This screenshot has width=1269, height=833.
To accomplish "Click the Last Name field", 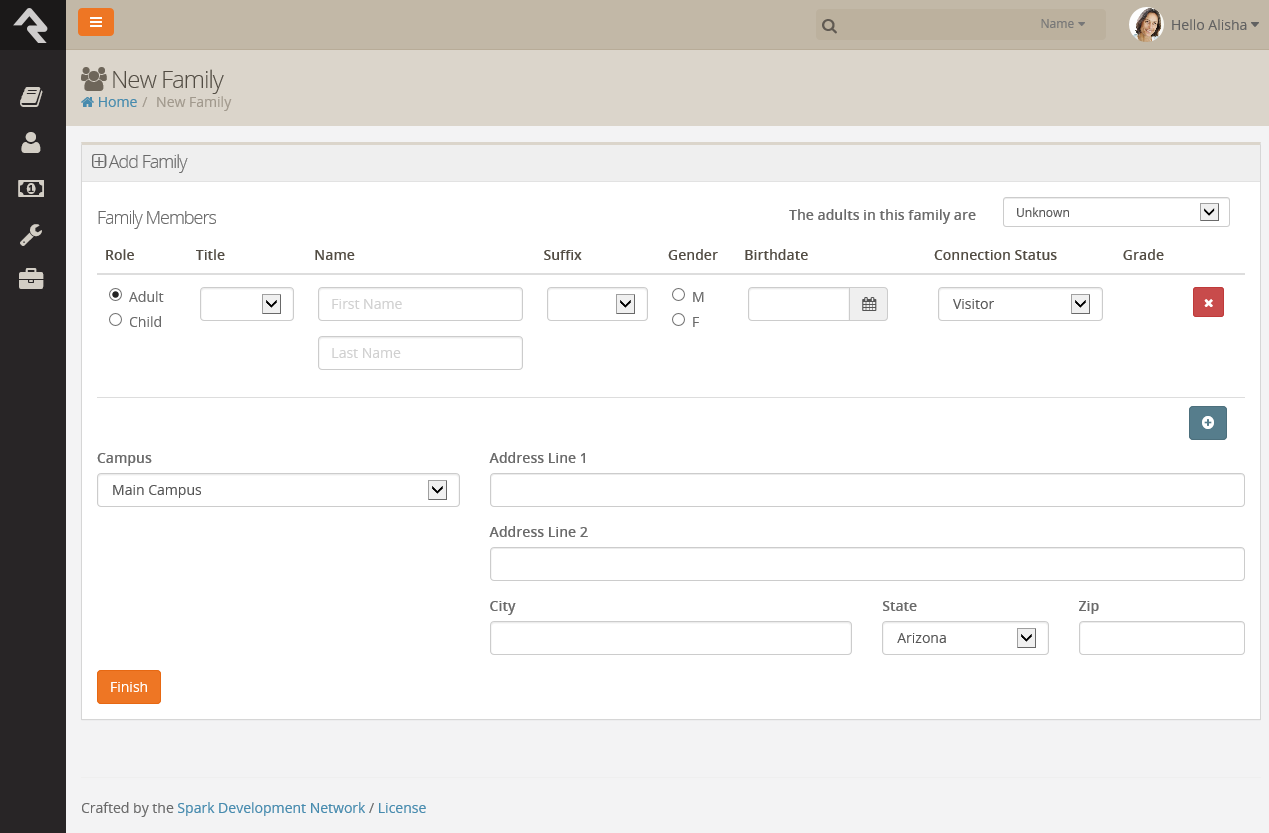I will click(420, 353).
